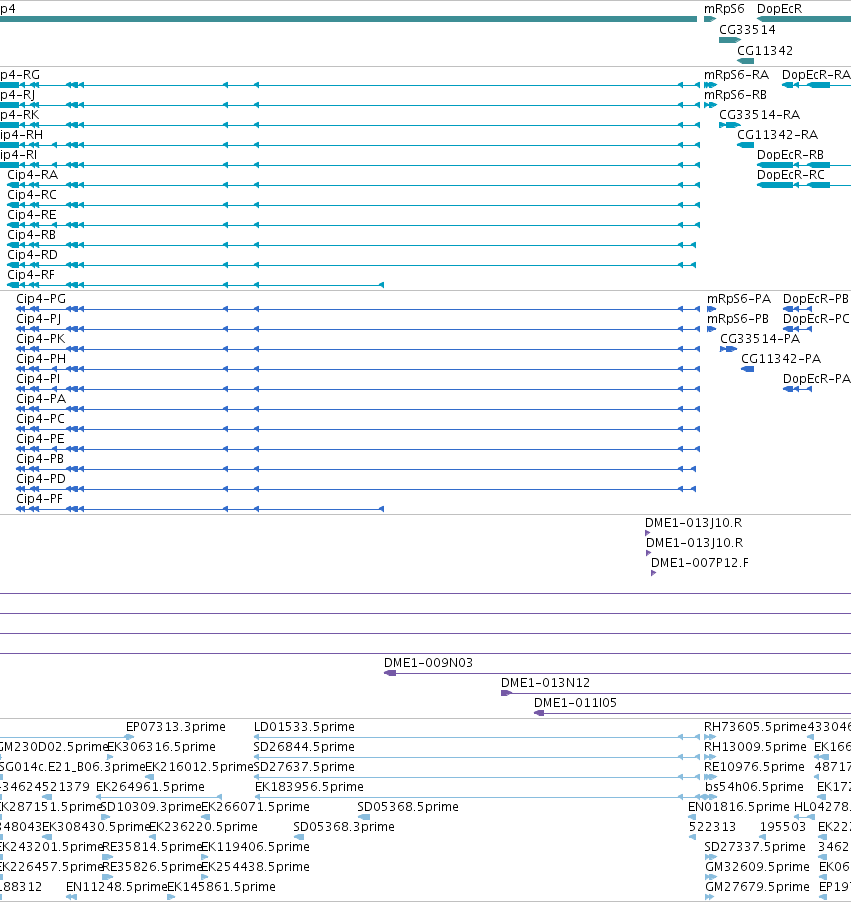The height and width of the screenshot is (902, 851).
Task: Open EST label RH13009.5prime
Action: tap(755, 747)
